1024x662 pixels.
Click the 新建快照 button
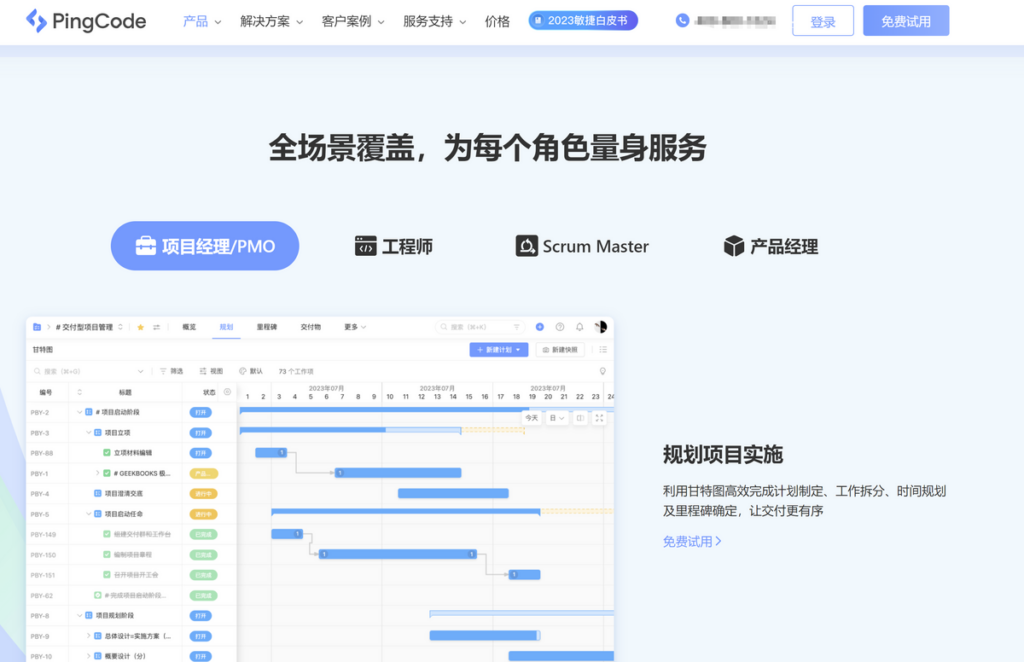(560, 349)
